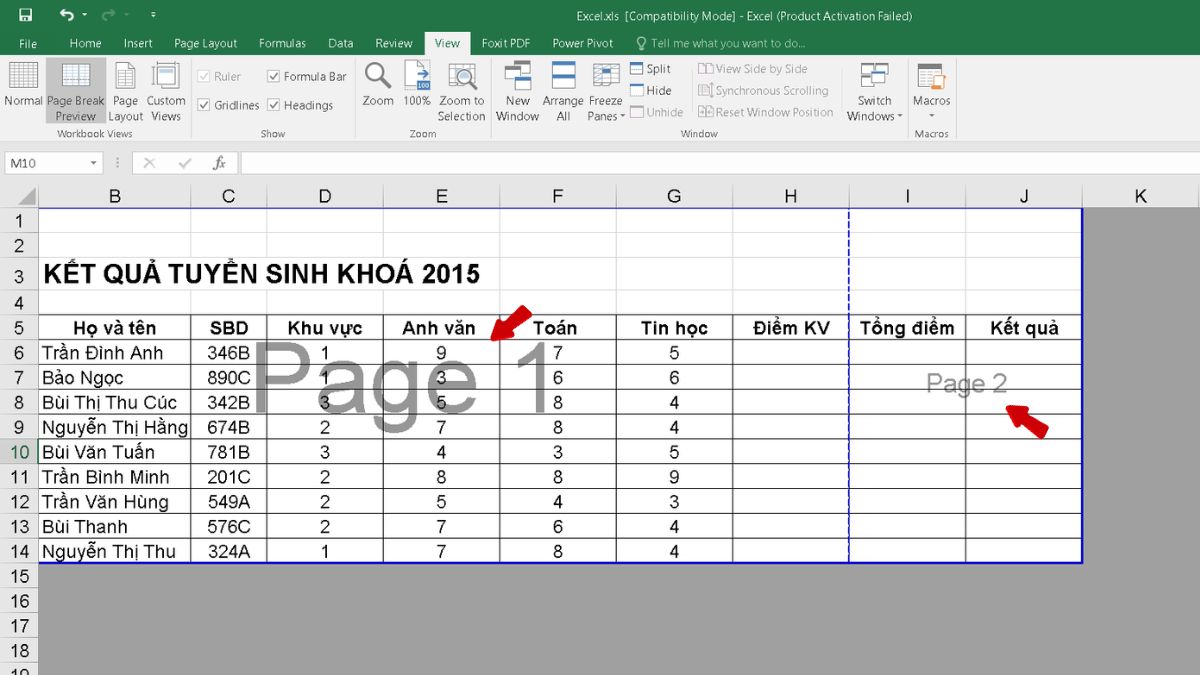Select cell Bùi Thanh
This screenshot has width=1200, height=675.
click(115, 527)
